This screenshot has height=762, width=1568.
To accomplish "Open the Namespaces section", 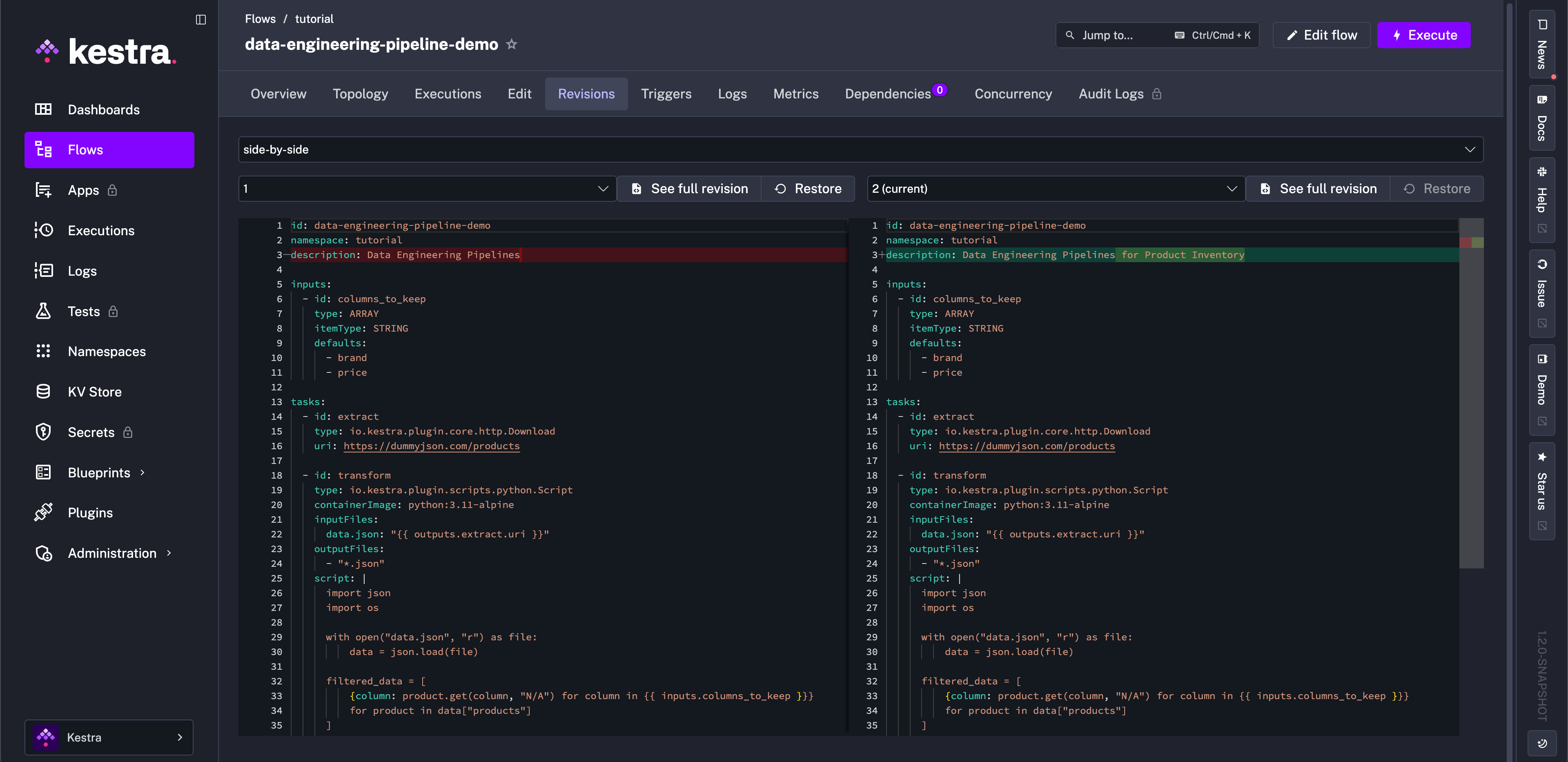I will [x=107, y=351].
